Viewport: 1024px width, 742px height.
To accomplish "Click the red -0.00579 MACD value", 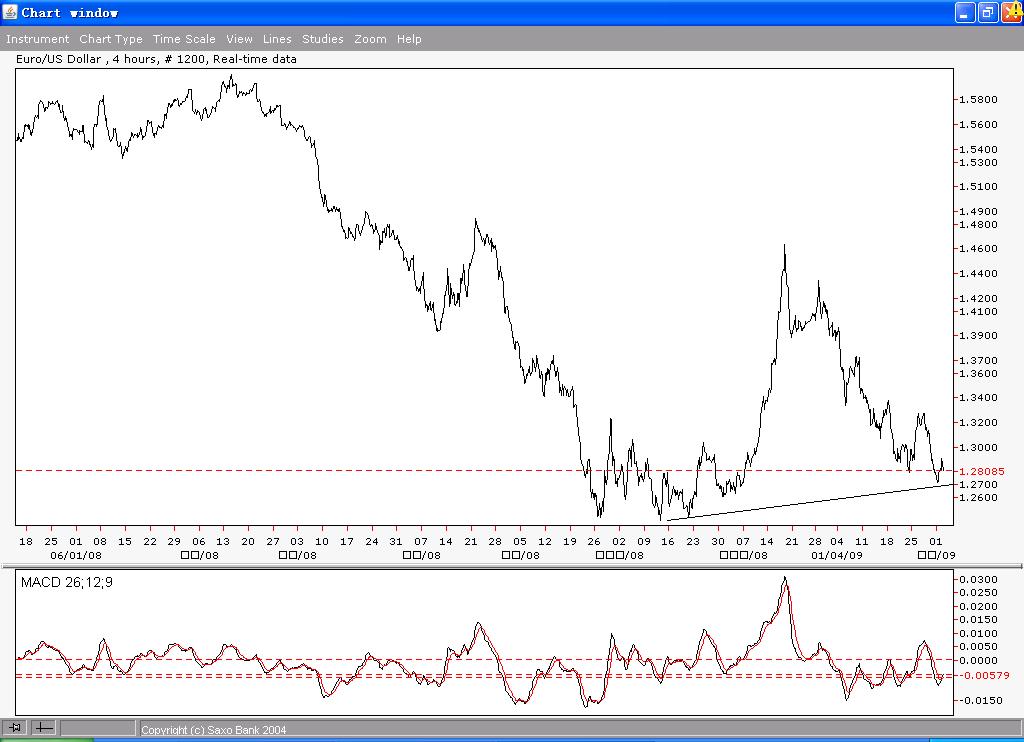I will 984,675.
